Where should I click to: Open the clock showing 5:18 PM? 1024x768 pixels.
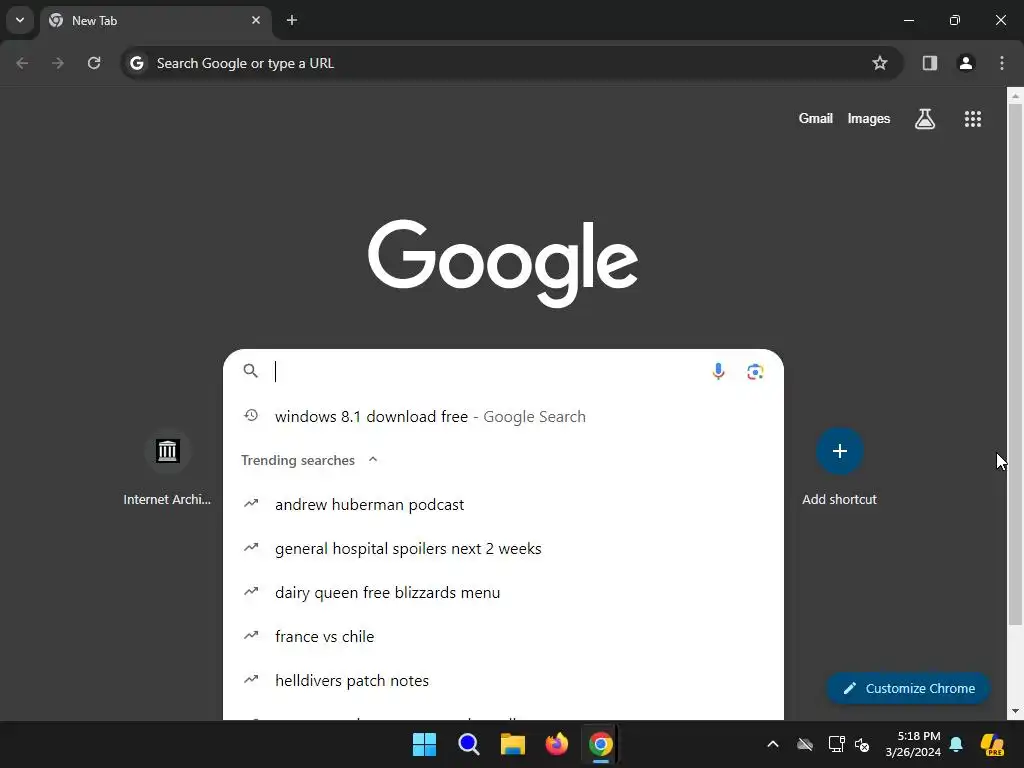(x=913, y=744)
